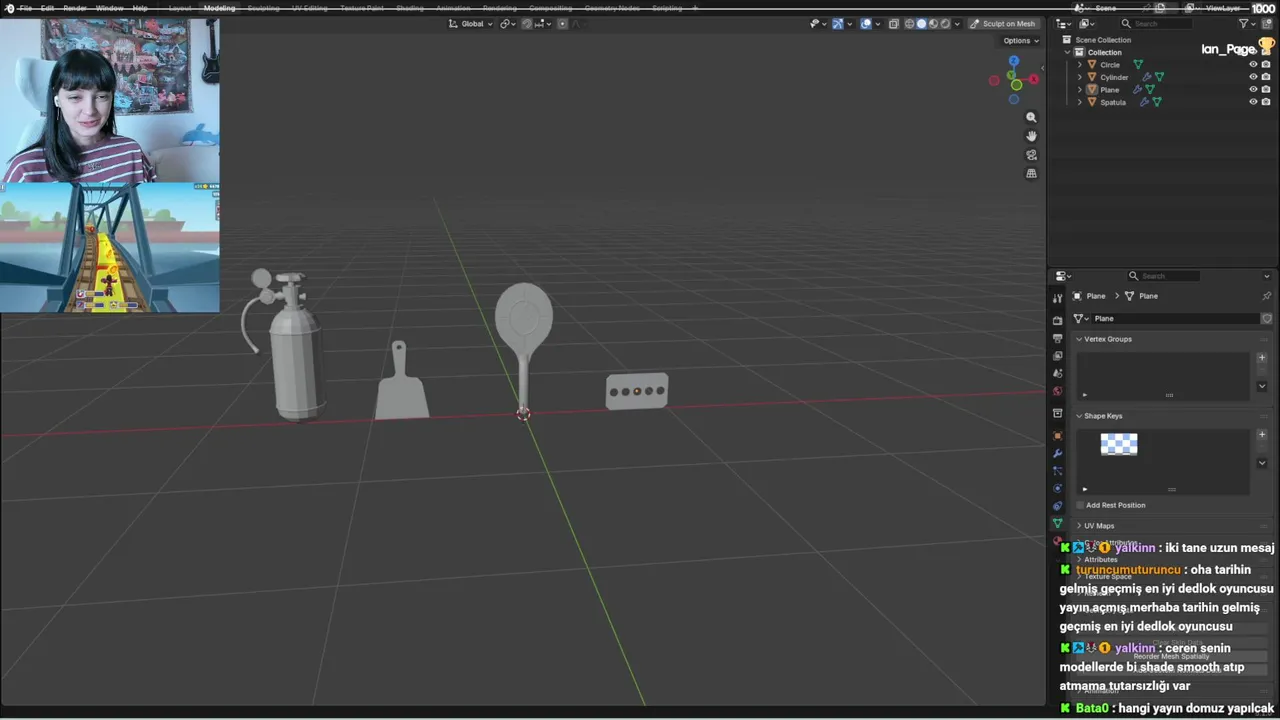The image size is (1280, 720).
Task: Select wireframe viewport shading mode
Action: click(x=910, y=24)
